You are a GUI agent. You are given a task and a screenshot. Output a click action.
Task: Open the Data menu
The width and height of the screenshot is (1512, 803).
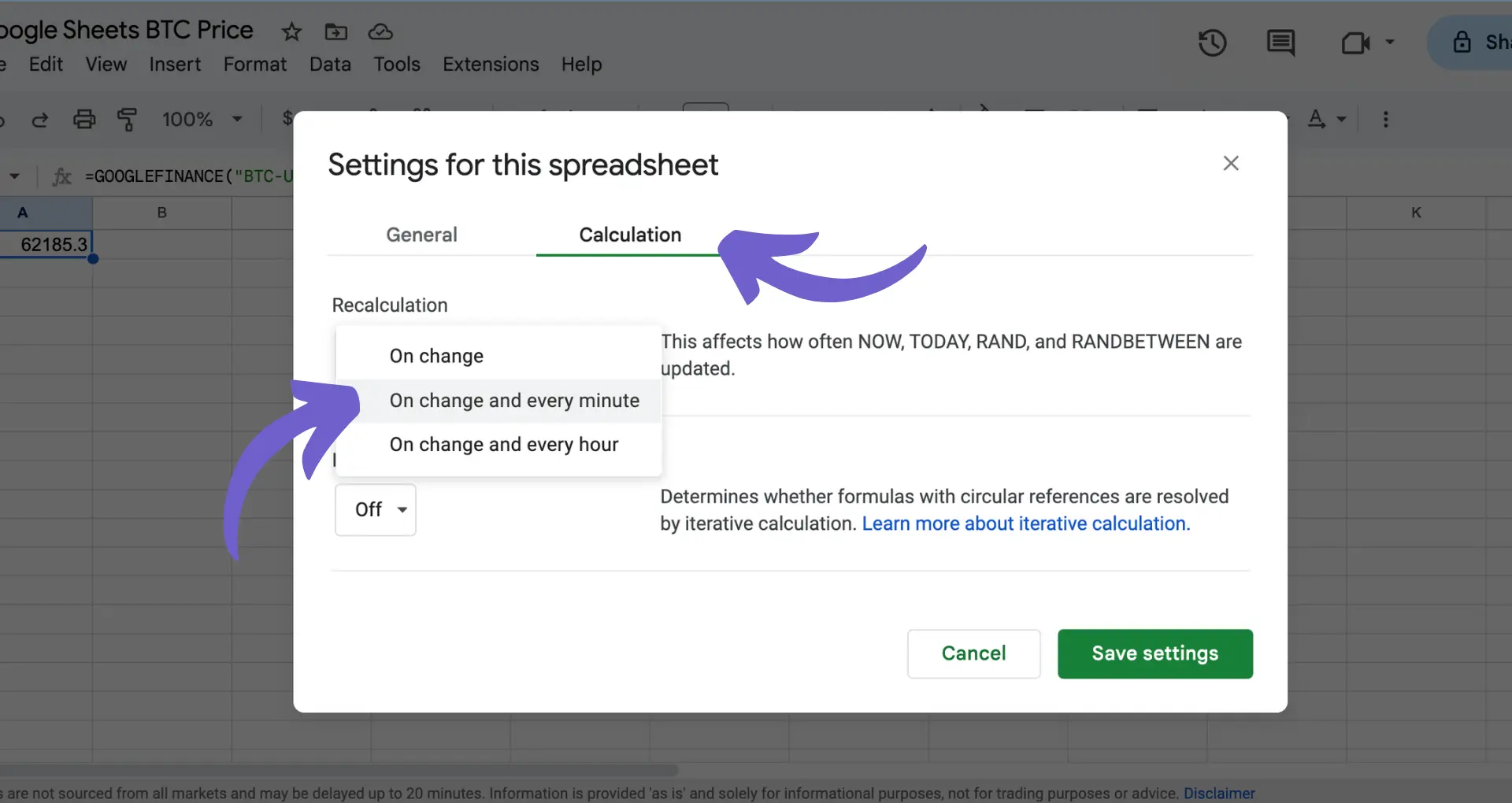[x=330, y=65]
